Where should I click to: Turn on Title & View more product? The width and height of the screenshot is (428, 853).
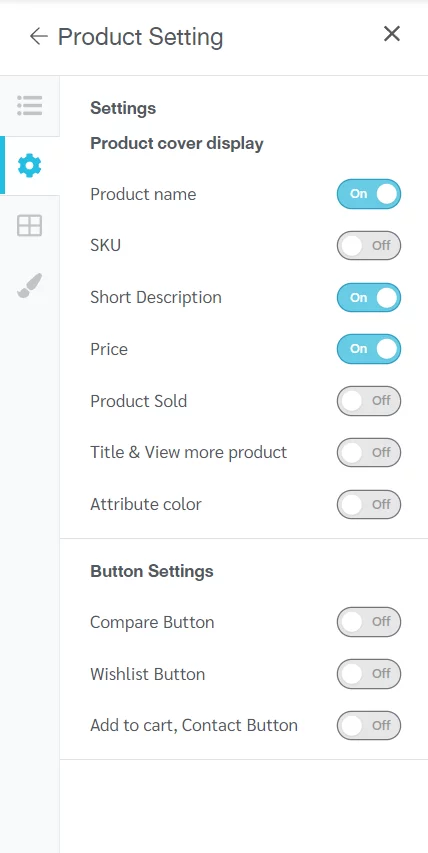click(x=369, y=453)
